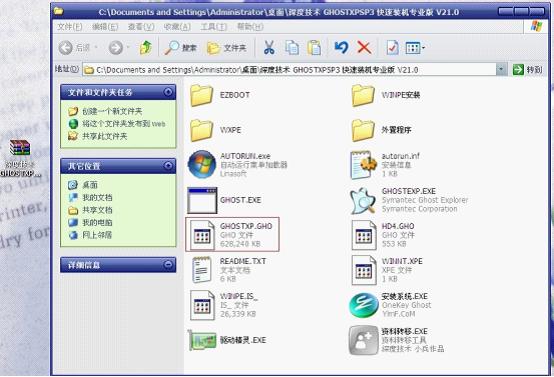Open the Tools (工具) menu
Image resolution: width=554 pixels, height=377 pixels.
click(213, 27)
